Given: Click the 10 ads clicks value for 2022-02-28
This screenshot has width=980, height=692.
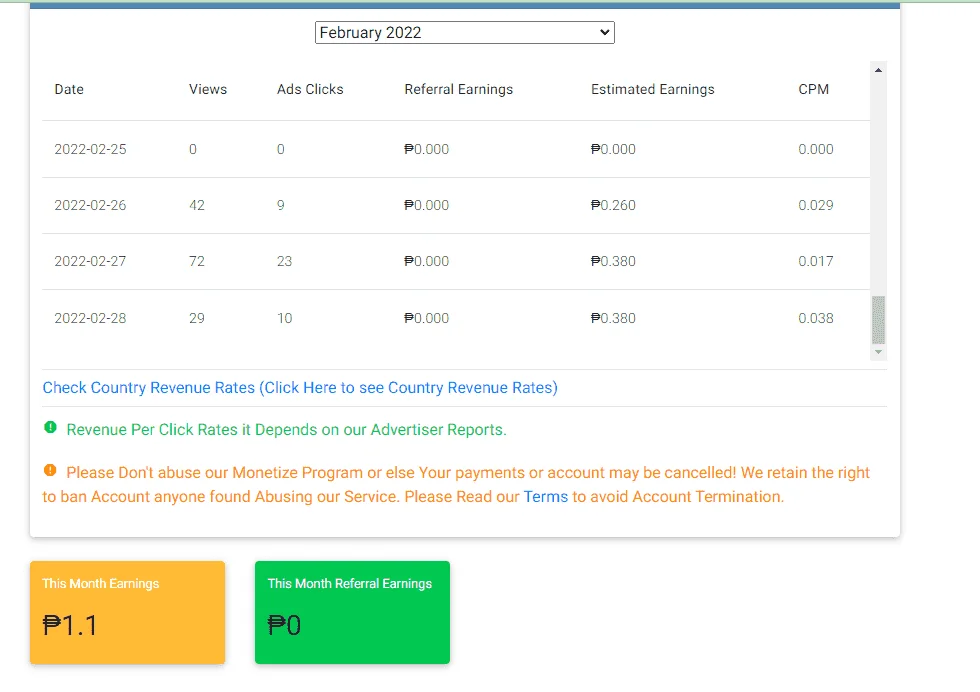Looking at the screenshot, I should [284, 318].
